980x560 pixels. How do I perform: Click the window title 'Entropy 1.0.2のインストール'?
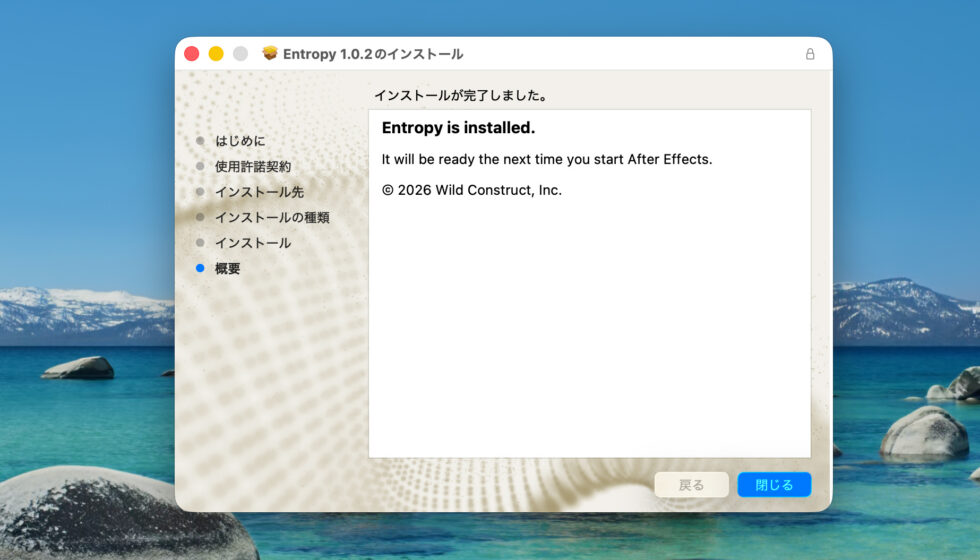(373, 54)
